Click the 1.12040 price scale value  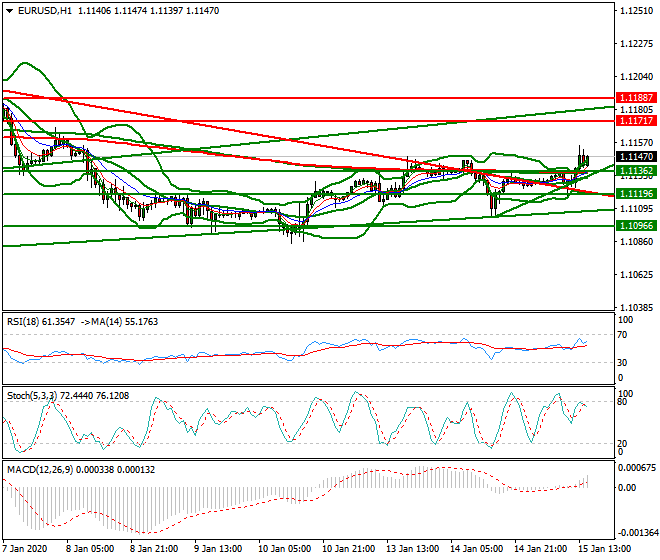[x=637, y=77]
